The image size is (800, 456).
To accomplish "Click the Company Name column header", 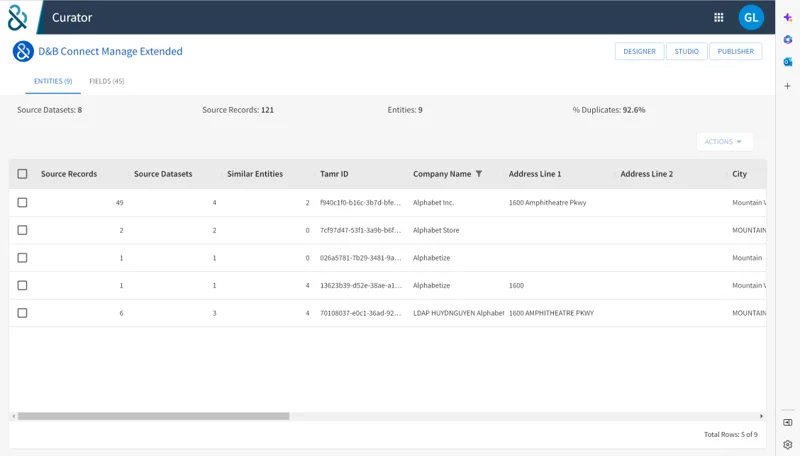I will [442, 174].
